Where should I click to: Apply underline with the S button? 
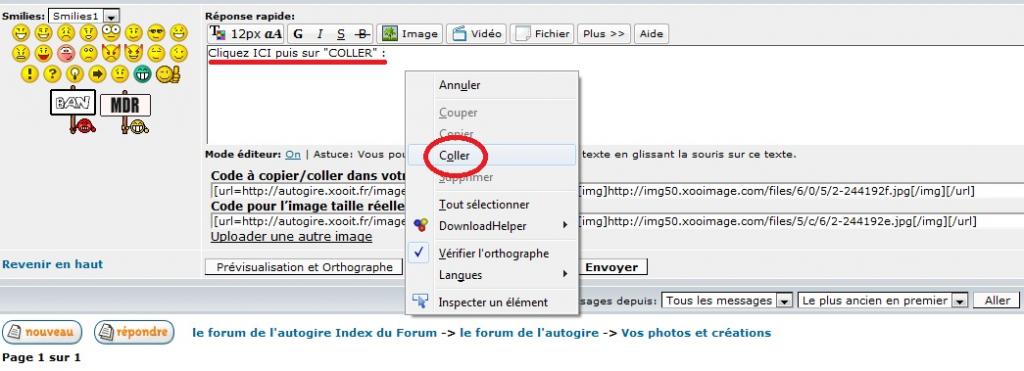coord(341,34)
